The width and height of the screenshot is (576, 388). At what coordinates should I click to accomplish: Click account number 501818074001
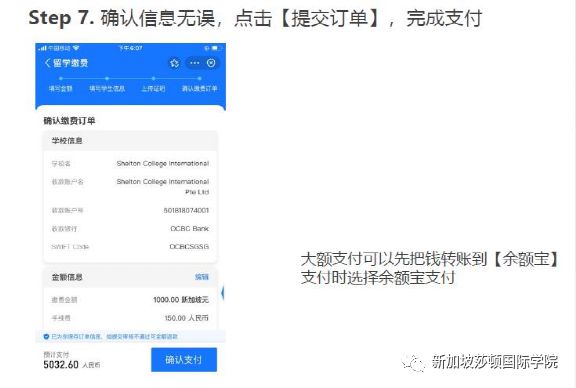186,211
